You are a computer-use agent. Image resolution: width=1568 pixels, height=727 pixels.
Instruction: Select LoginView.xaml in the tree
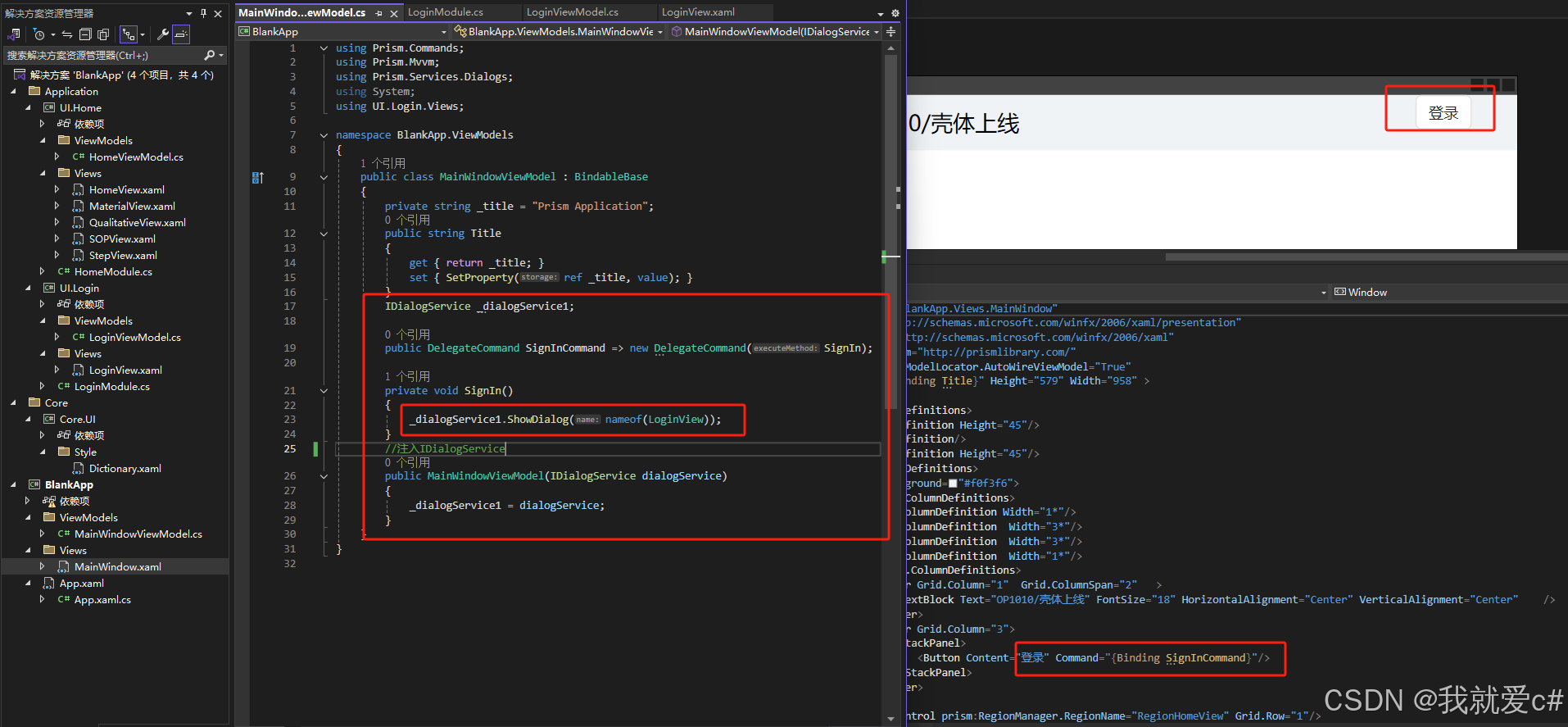point(125,370)
